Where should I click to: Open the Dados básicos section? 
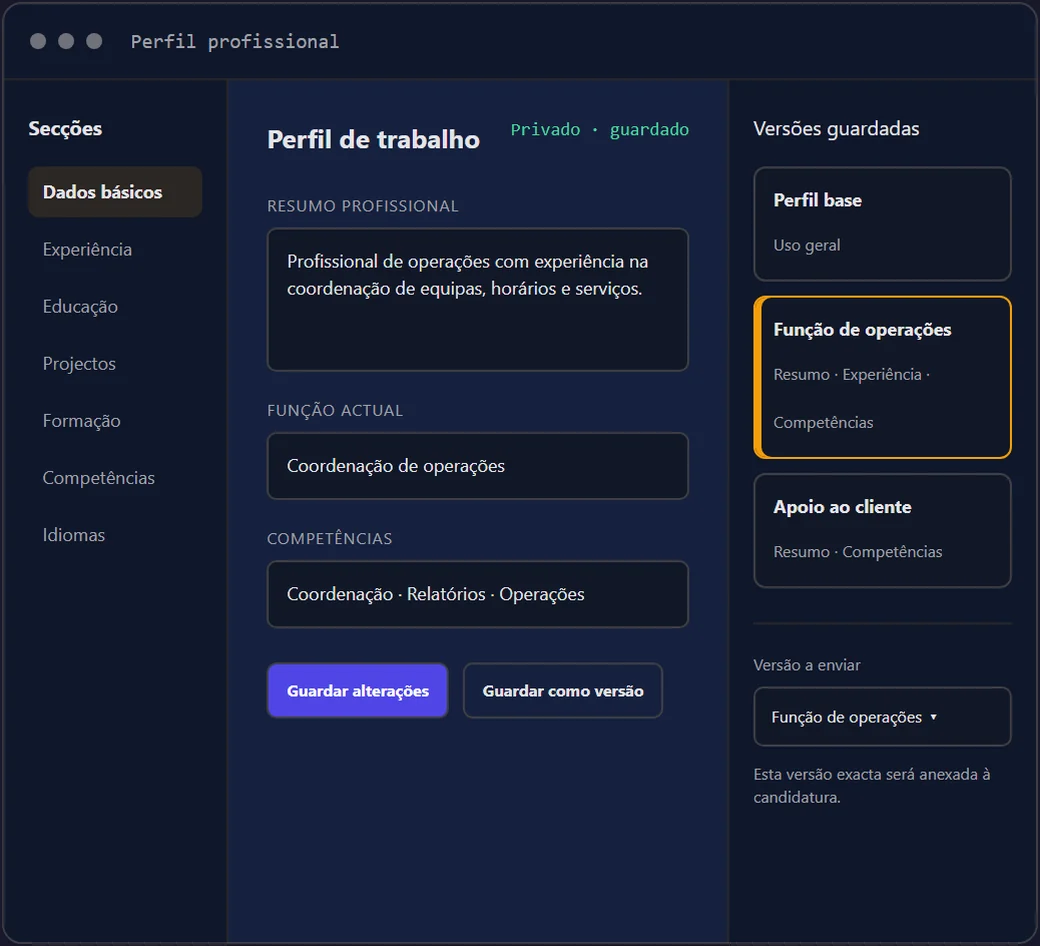pos(115,192)
